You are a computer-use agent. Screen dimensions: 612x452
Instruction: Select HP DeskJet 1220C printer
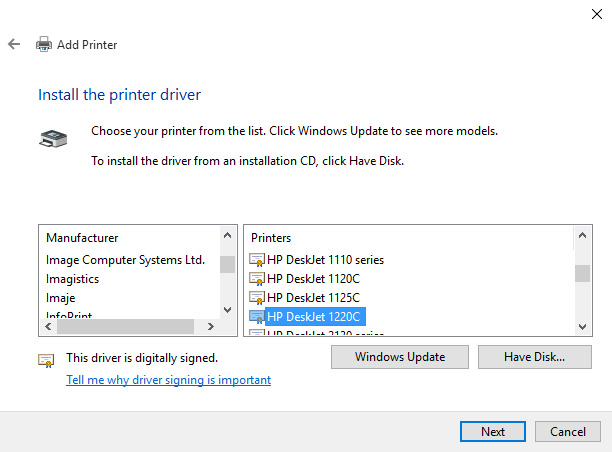click(x=315, y=317)
